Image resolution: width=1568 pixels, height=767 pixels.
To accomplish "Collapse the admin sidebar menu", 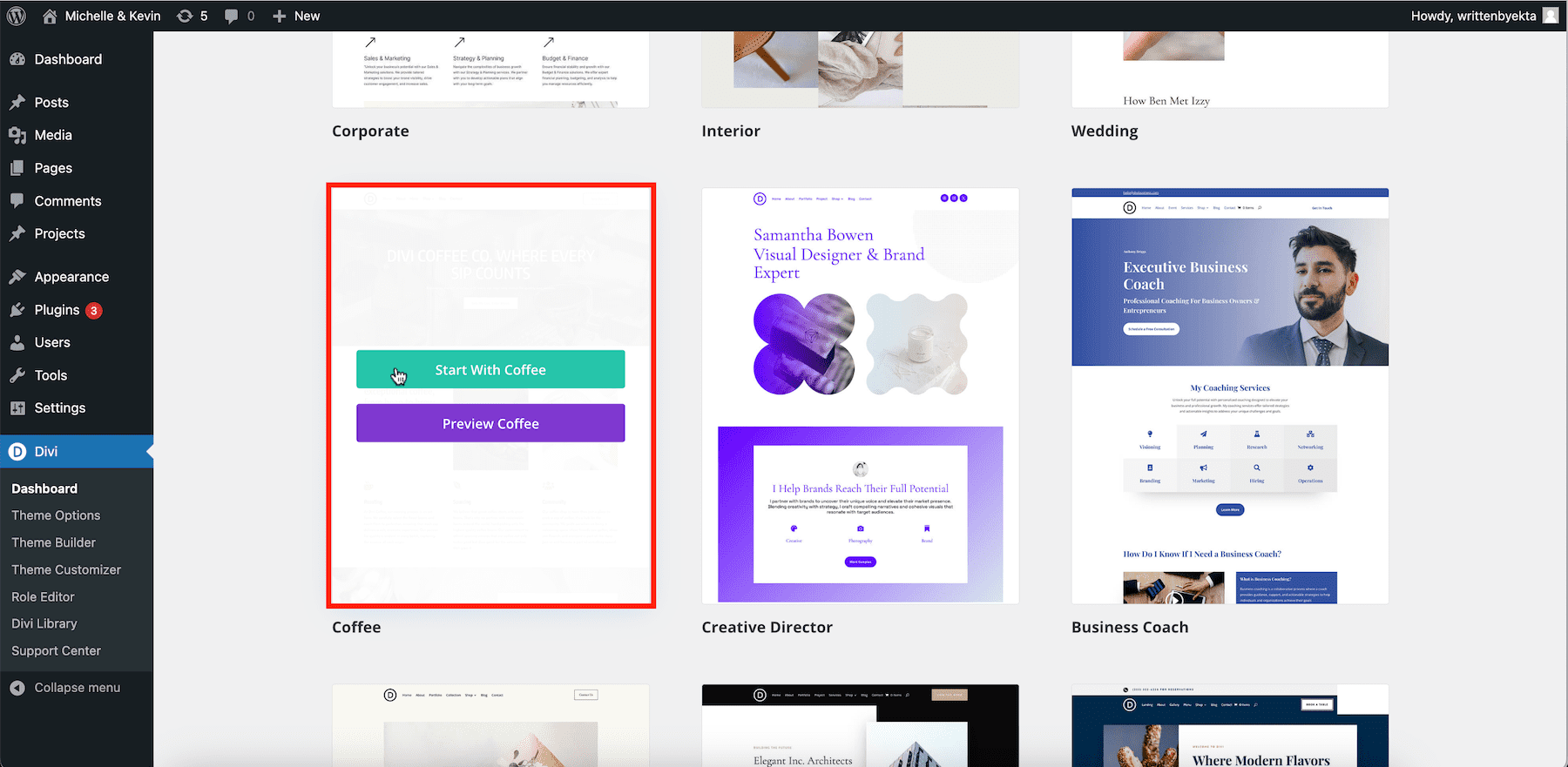I will 77,688.
